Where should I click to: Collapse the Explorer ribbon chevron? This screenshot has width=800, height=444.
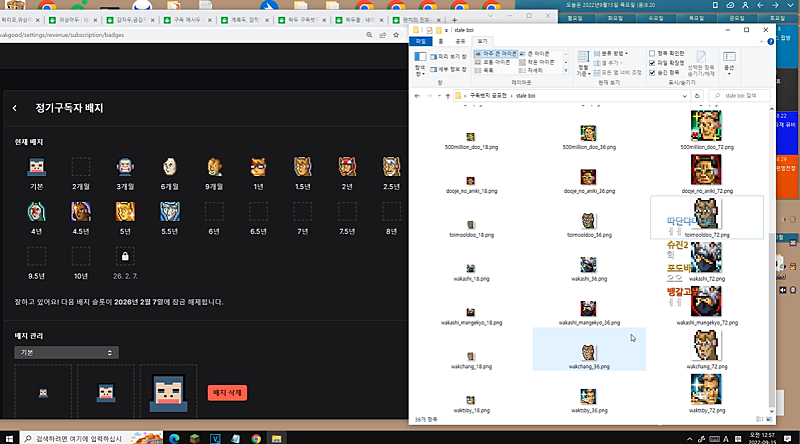tap(762, 42)
